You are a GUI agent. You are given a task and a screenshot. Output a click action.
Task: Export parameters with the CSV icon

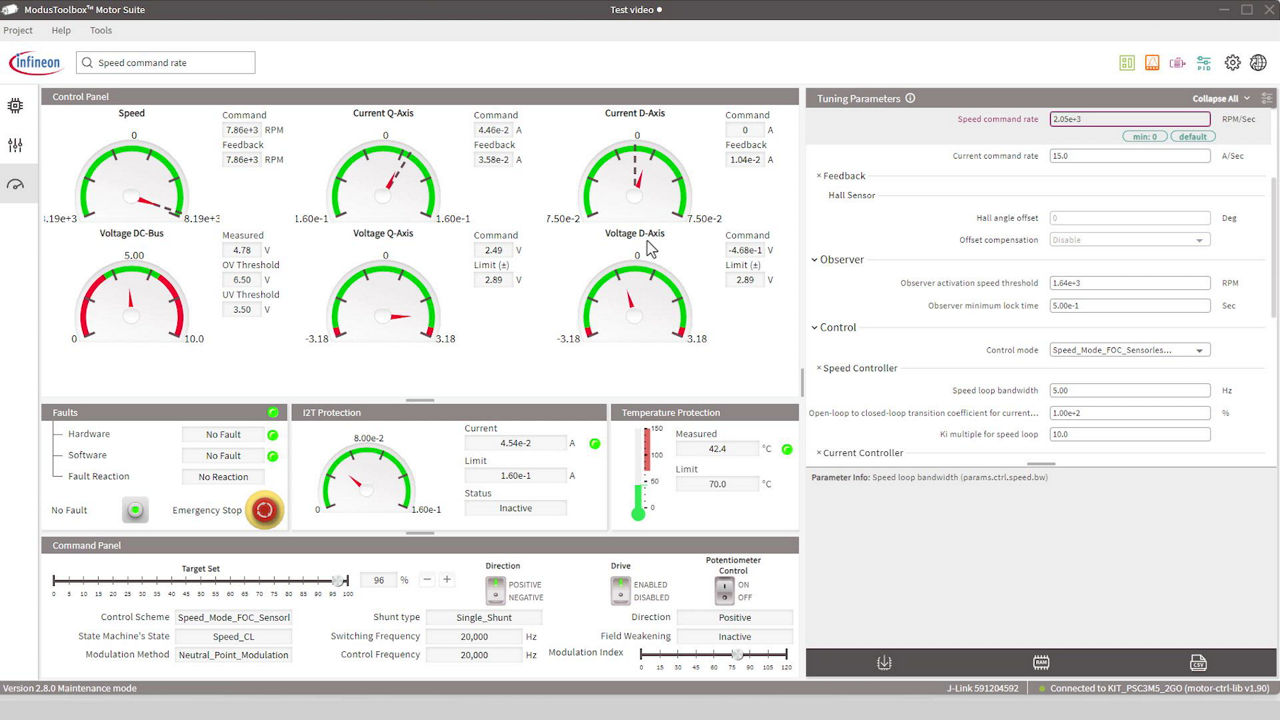coord(1197,663)
